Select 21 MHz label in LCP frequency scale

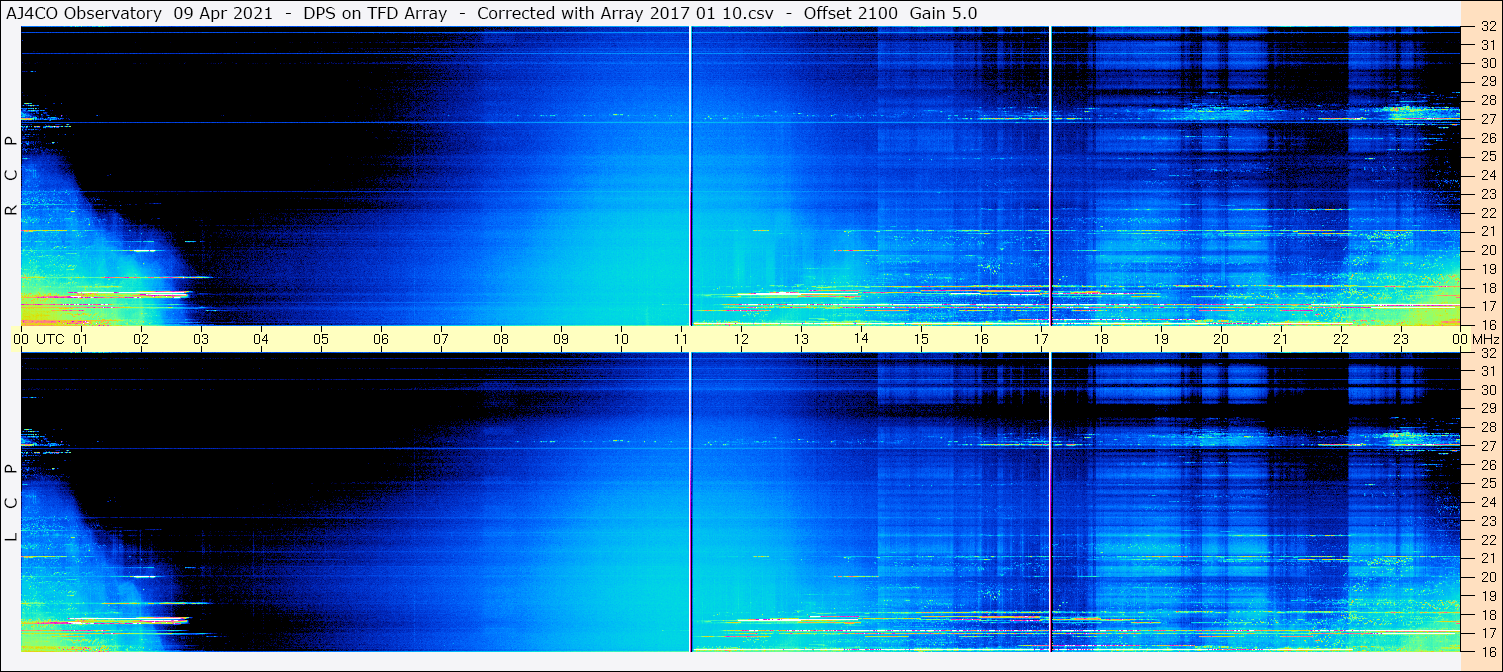(x=1487, y=558)
